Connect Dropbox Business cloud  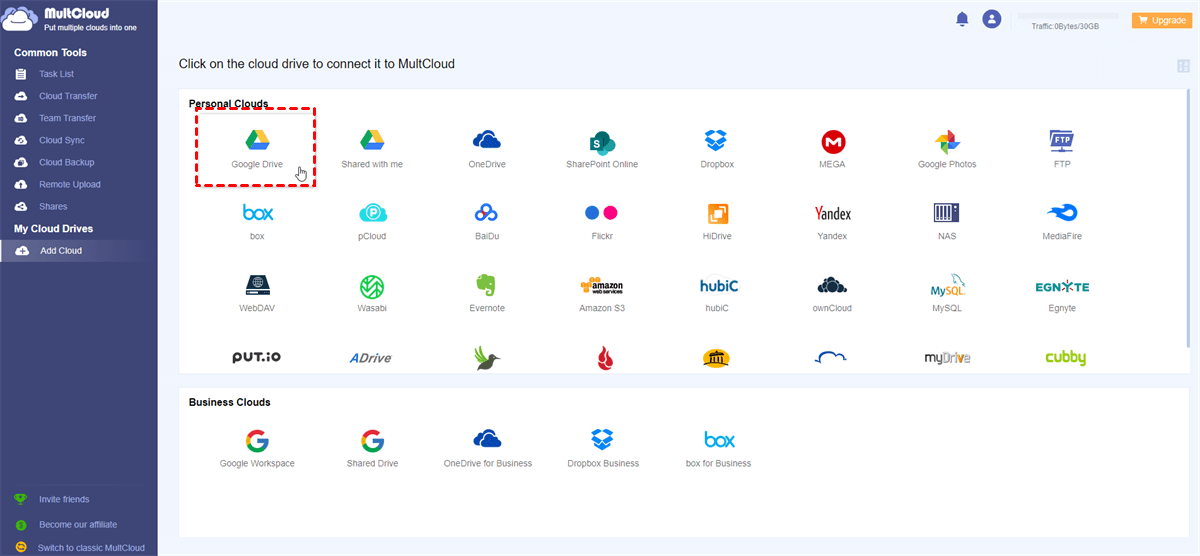coord(602,449)
